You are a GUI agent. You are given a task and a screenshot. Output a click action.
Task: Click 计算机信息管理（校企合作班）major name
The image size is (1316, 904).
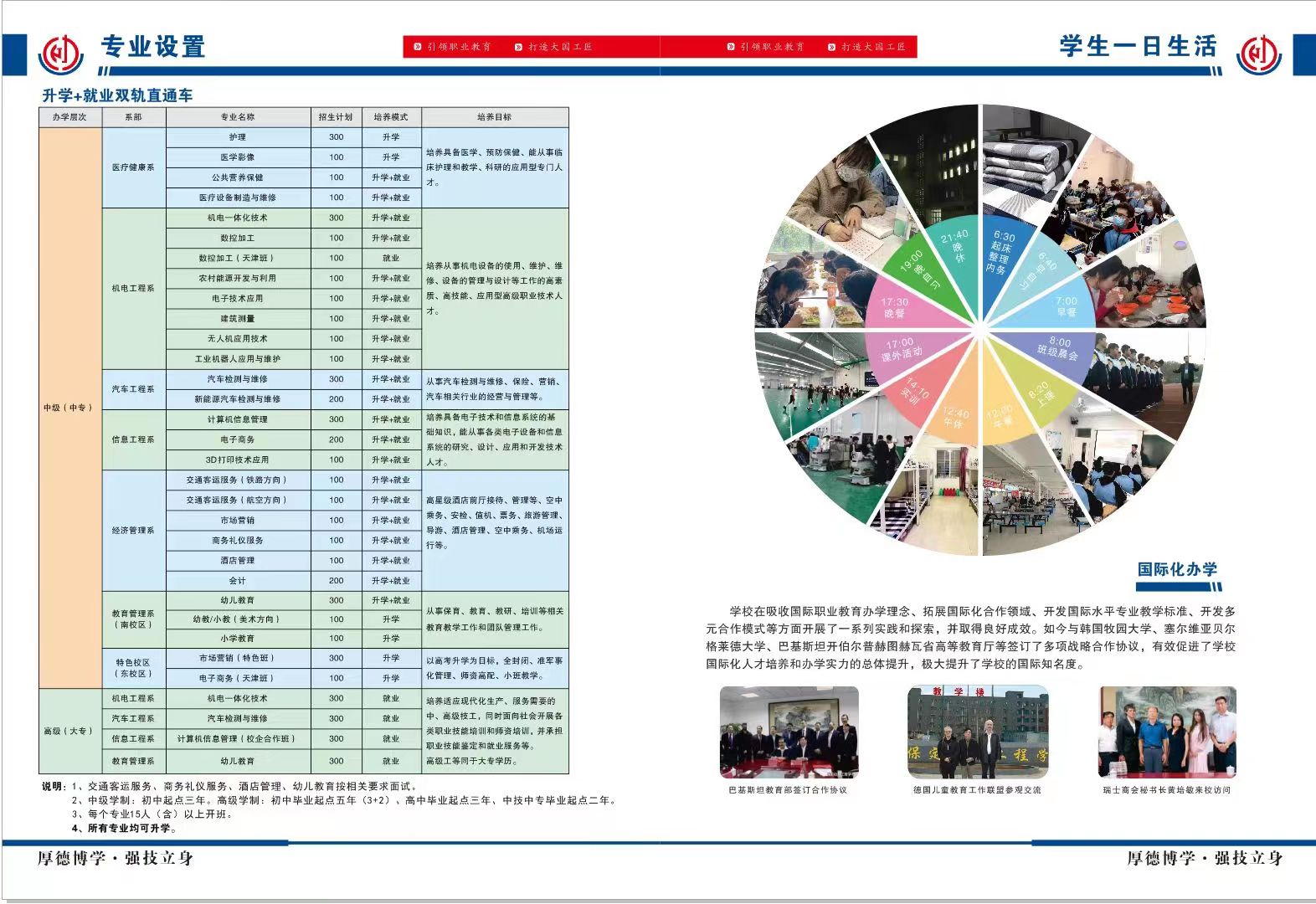[x=238, y=738]
